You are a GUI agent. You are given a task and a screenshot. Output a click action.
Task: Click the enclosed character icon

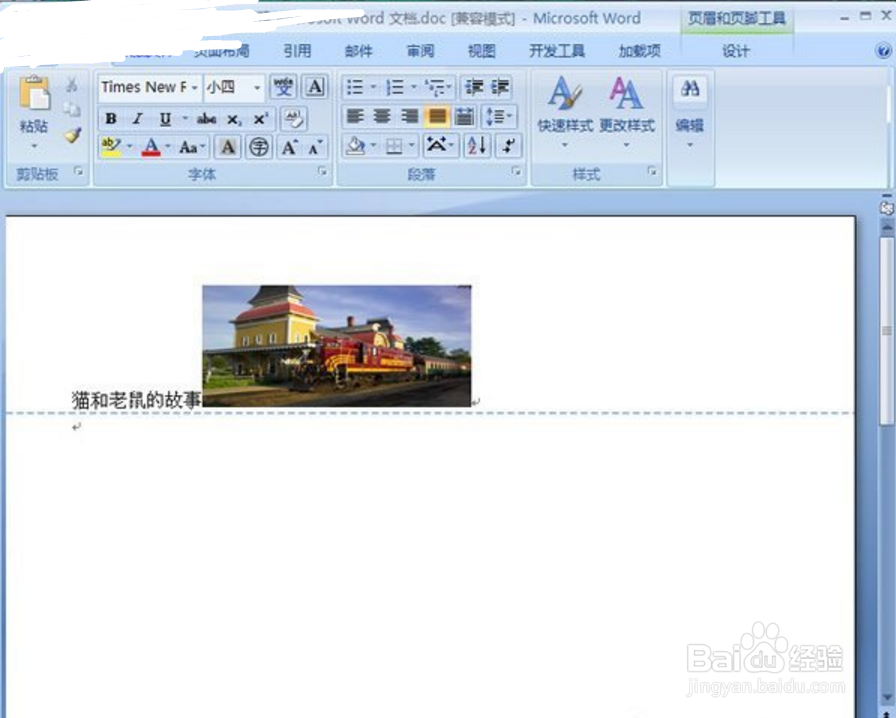click(259, 147)
